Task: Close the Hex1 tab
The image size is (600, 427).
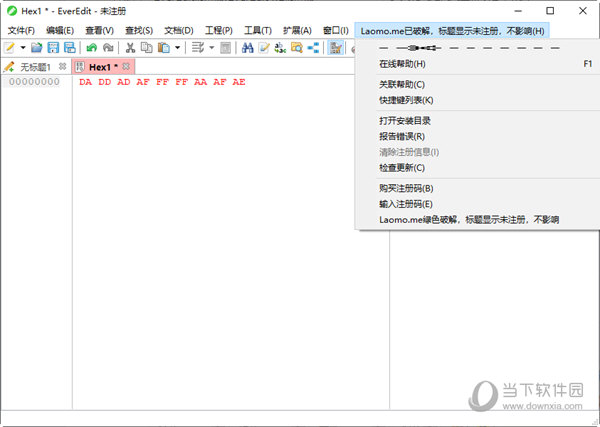Action: click(x=126, y=67)
